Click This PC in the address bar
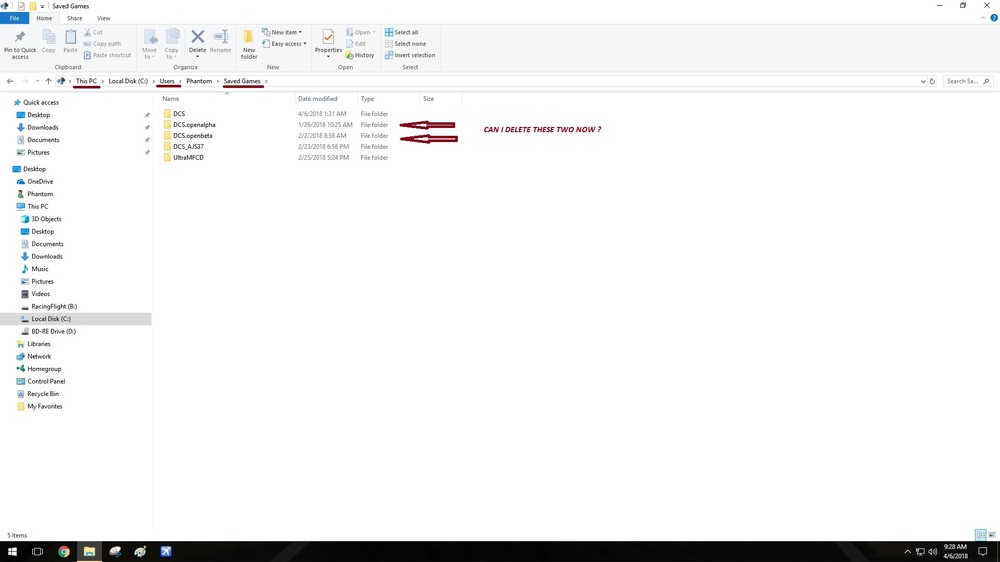Viewport: 1000px width, 562px height. coord(86,81)
